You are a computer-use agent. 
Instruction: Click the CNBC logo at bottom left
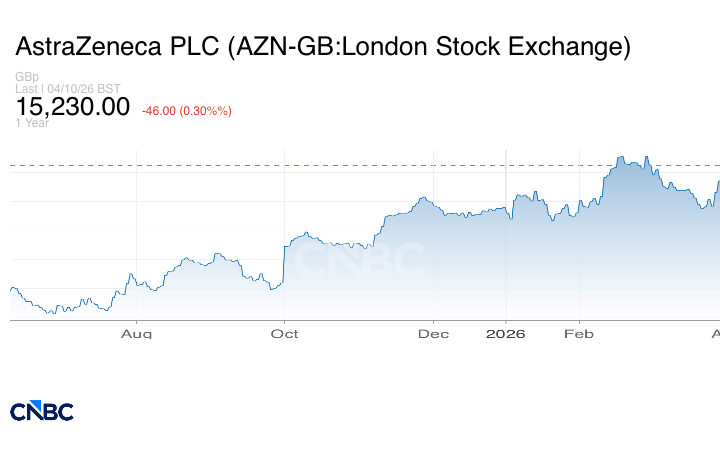point(42,411)
